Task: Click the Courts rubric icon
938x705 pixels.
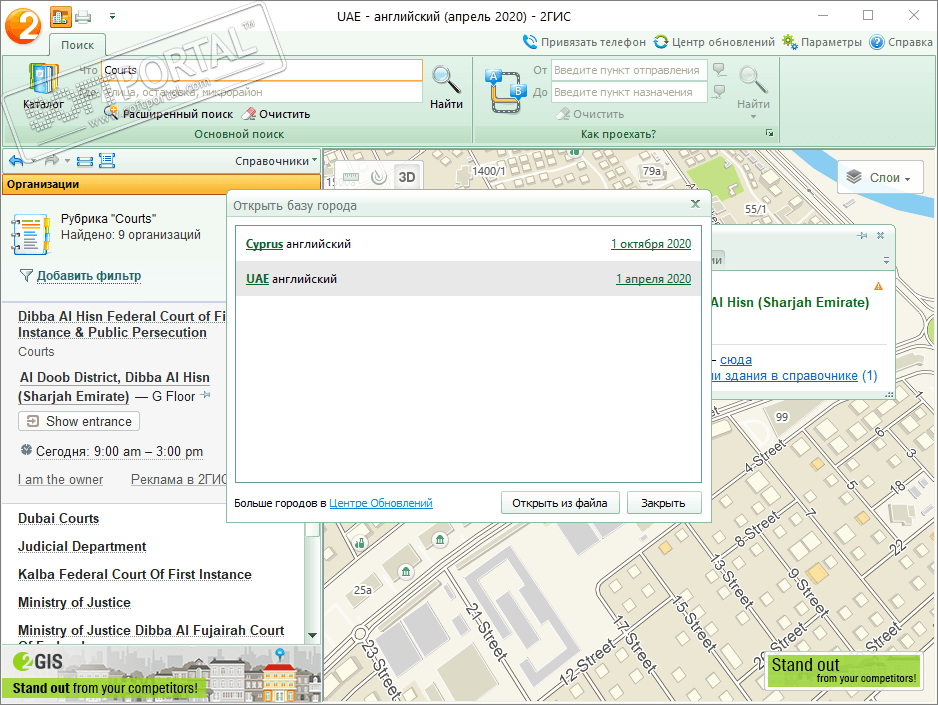Action: (x=30, y=234)
